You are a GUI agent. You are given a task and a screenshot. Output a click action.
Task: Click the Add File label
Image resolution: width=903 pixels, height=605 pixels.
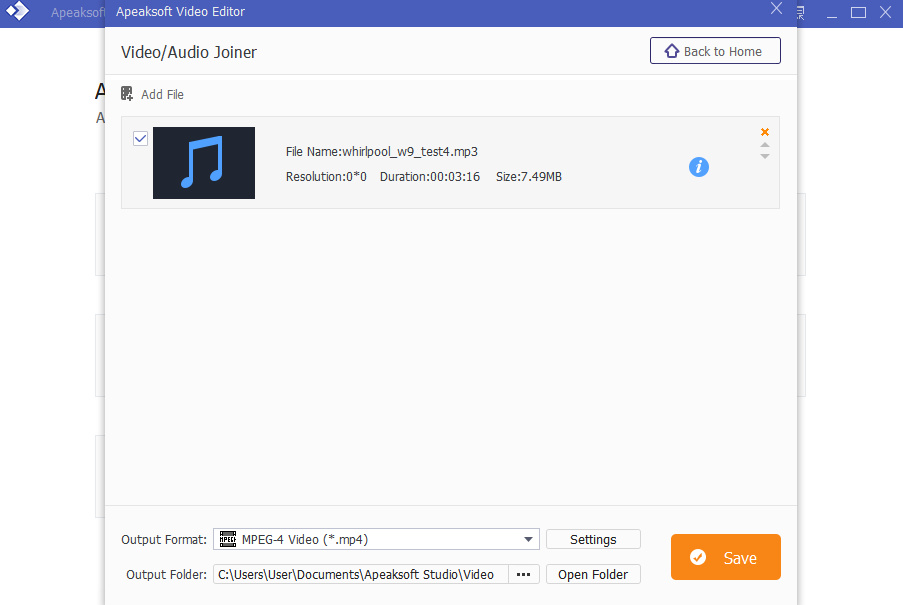tap(162, 94)
